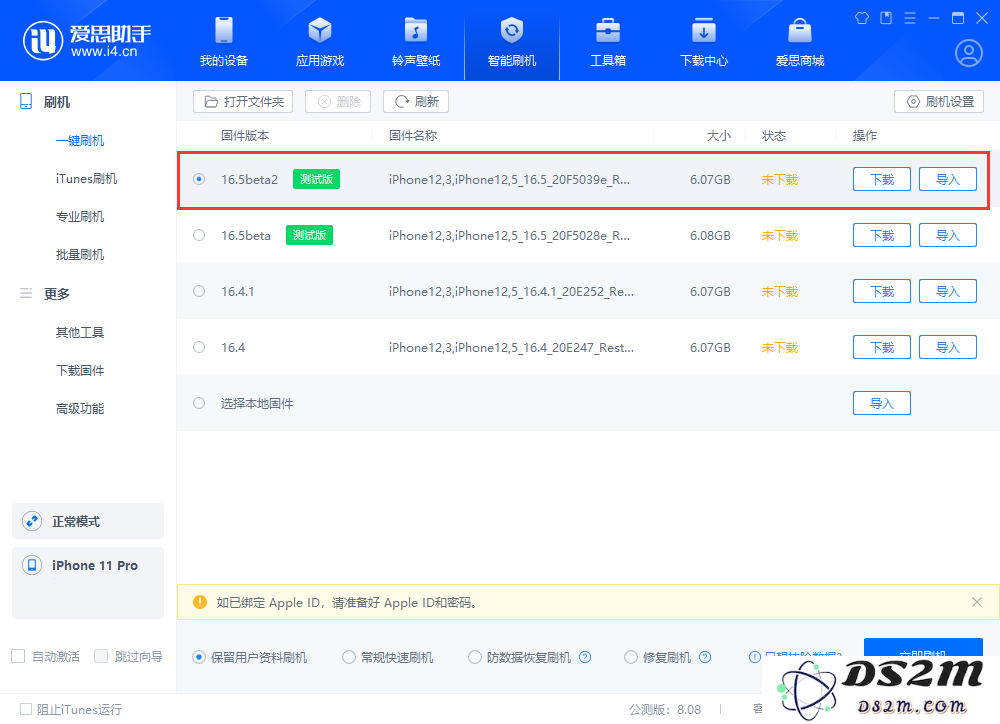Download the 16.4 firmware
This screenshot has width=1000, height=724.
882,347
